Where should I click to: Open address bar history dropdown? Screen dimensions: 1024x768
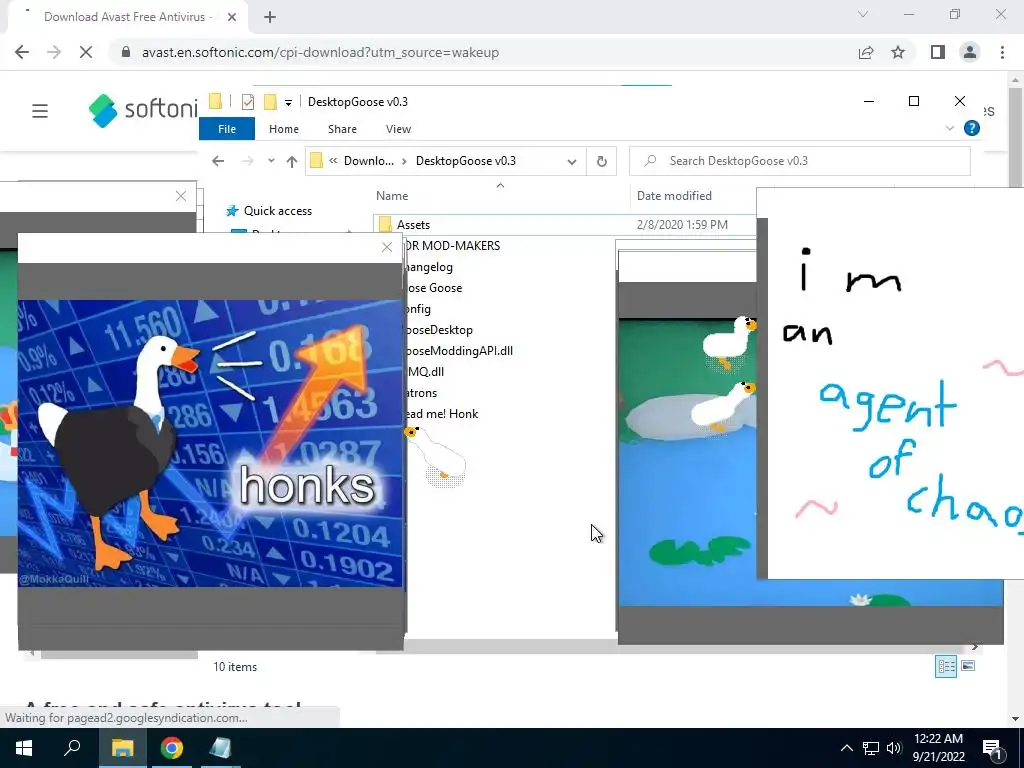point(571,161)
